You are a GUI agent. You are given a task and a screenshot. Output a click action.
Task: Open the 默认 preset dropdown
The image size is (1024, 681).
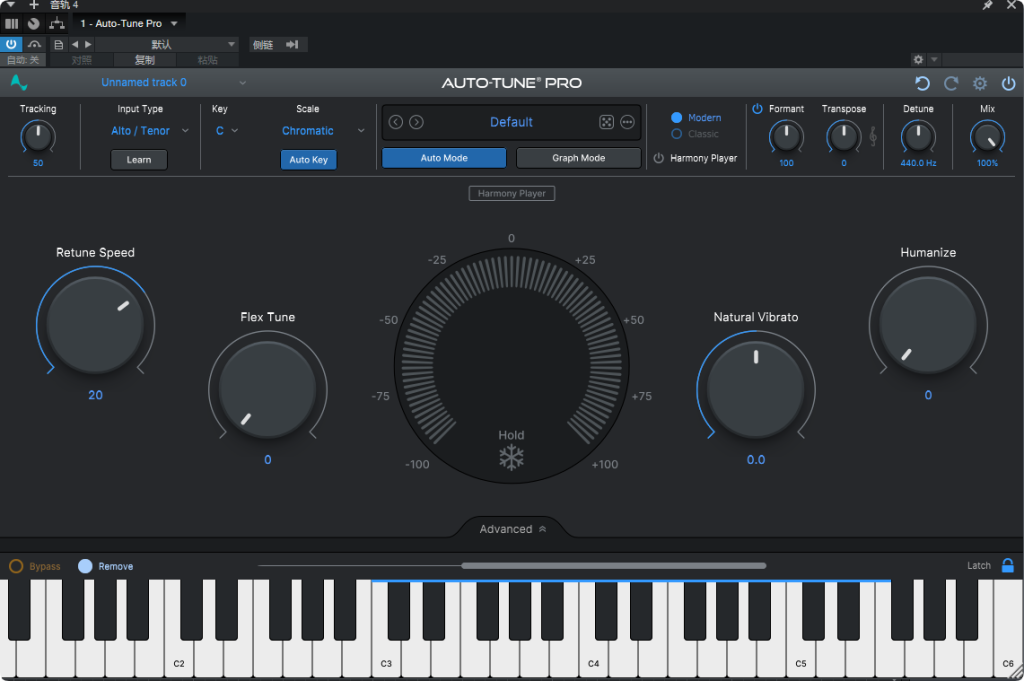(x=167, y=44)
